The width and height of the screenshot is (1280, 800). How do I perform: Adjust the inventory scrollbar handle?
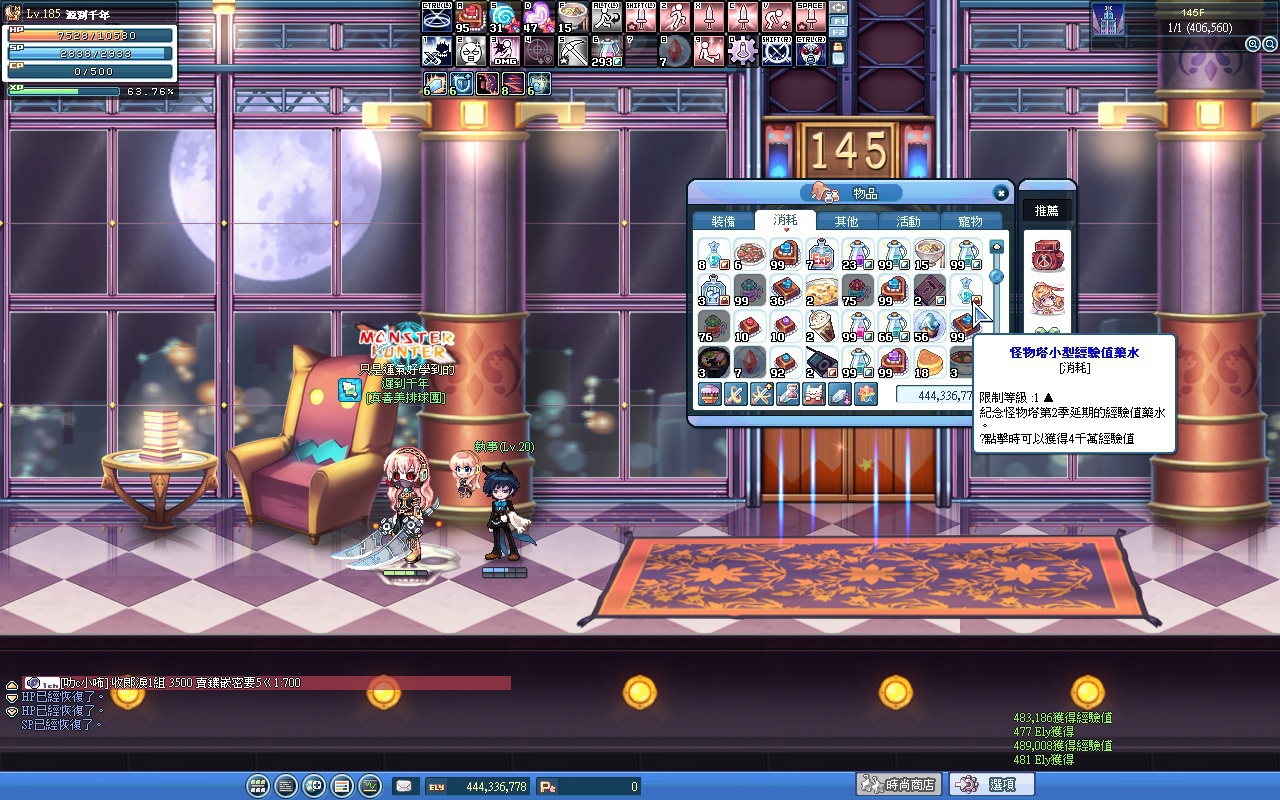pyautogui.click(x=996, y=275)
